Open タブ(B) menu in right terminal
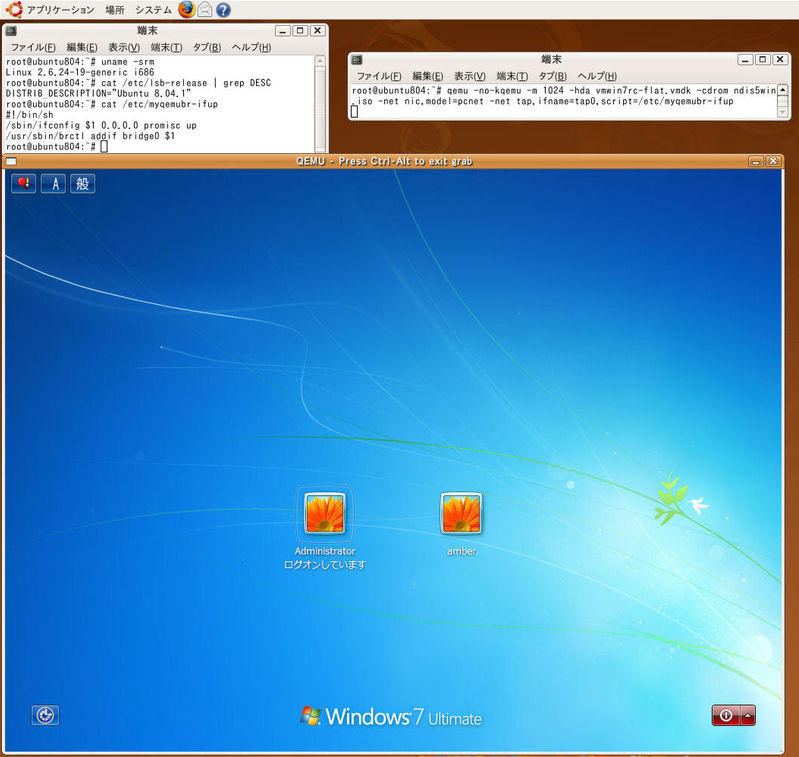799x757 pixels. point(552,76)
